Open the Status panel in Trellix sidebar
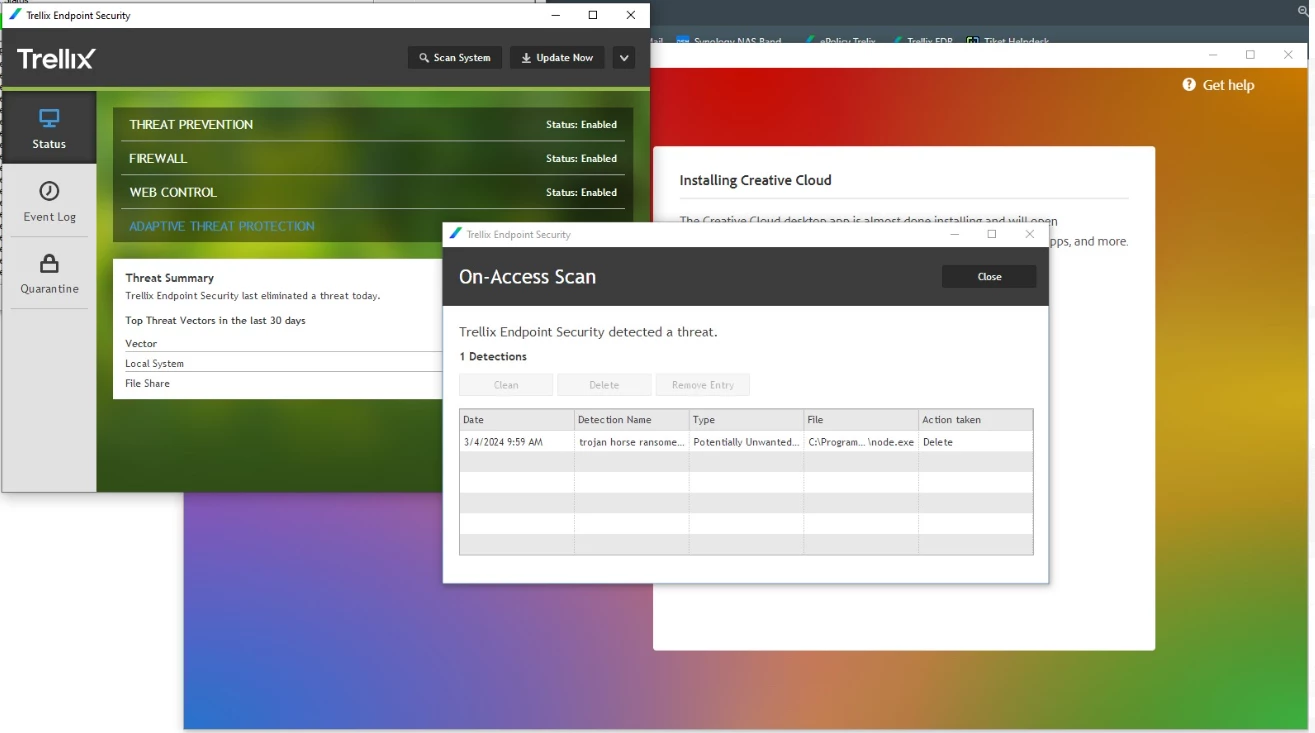 49,128
